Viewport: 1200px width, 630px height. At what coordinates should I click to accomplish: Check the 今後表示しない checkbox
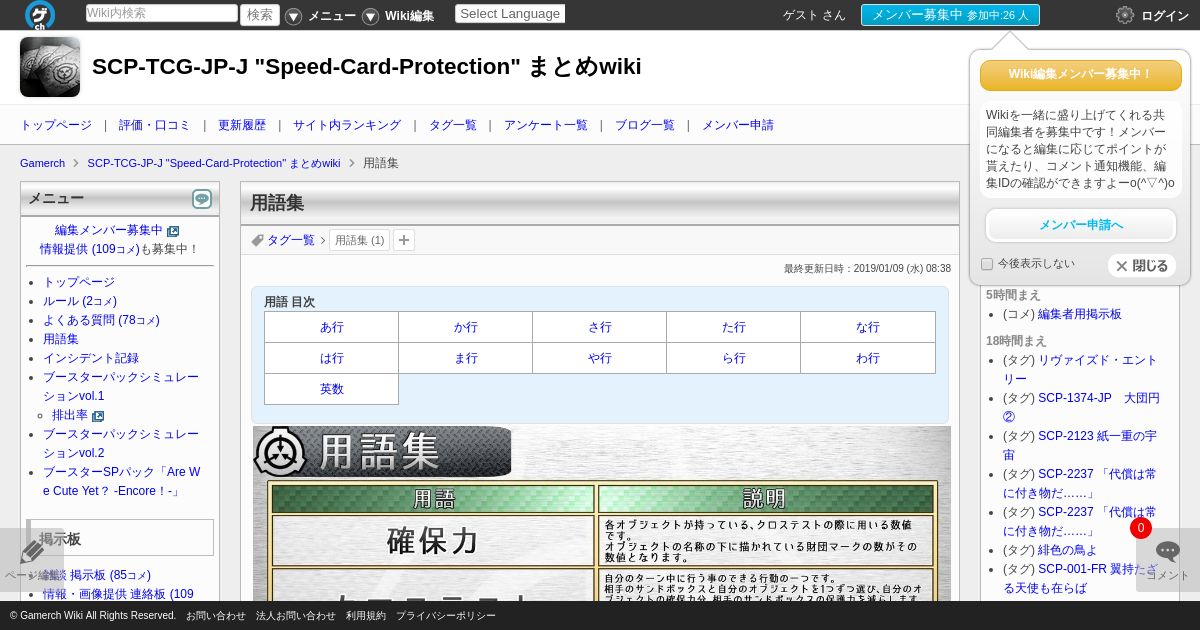[987, 264]
